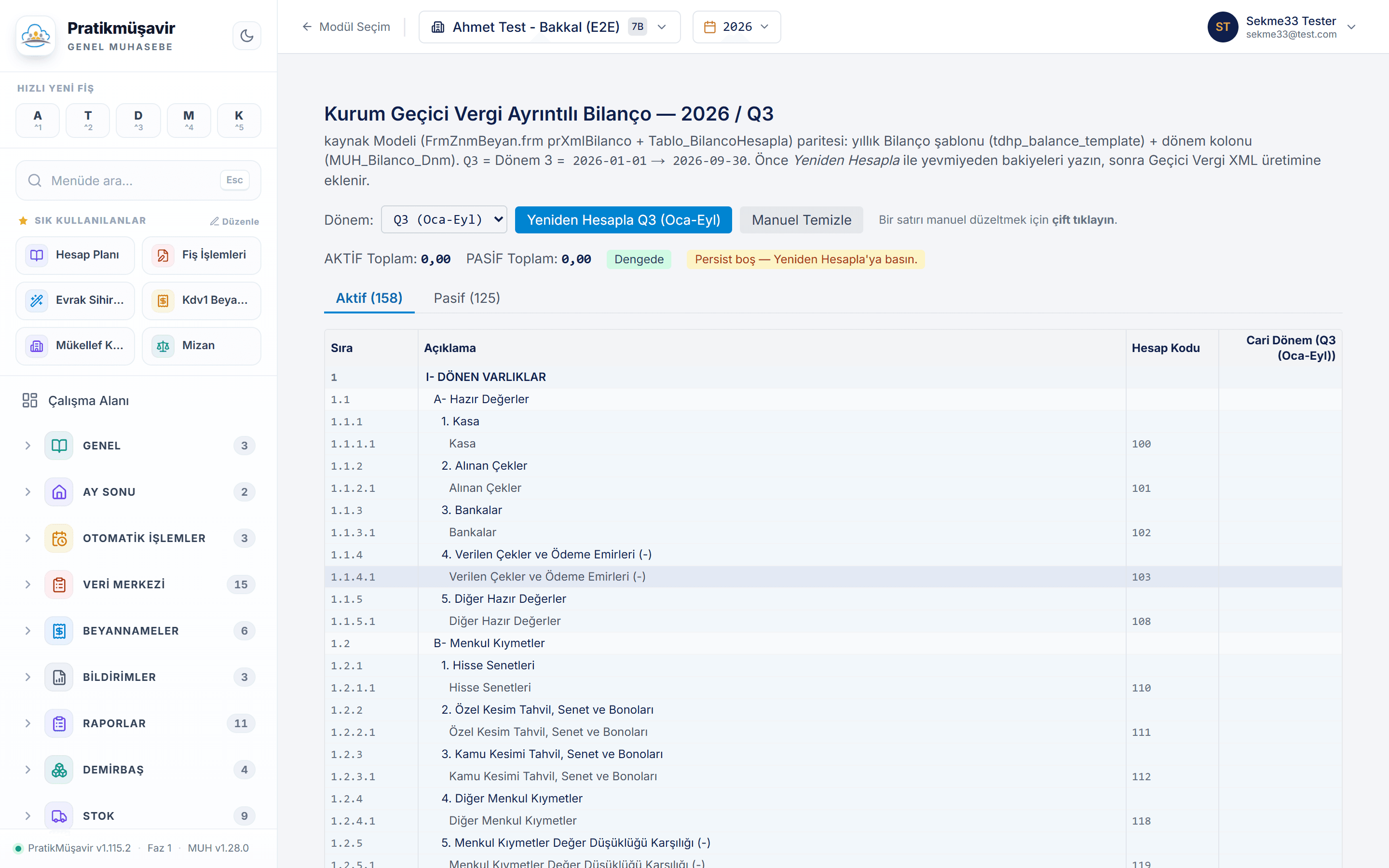Toggle dark mode moon icon
Screen dimensions: 1389x868
pyautogui.click(x=247, y=36)
